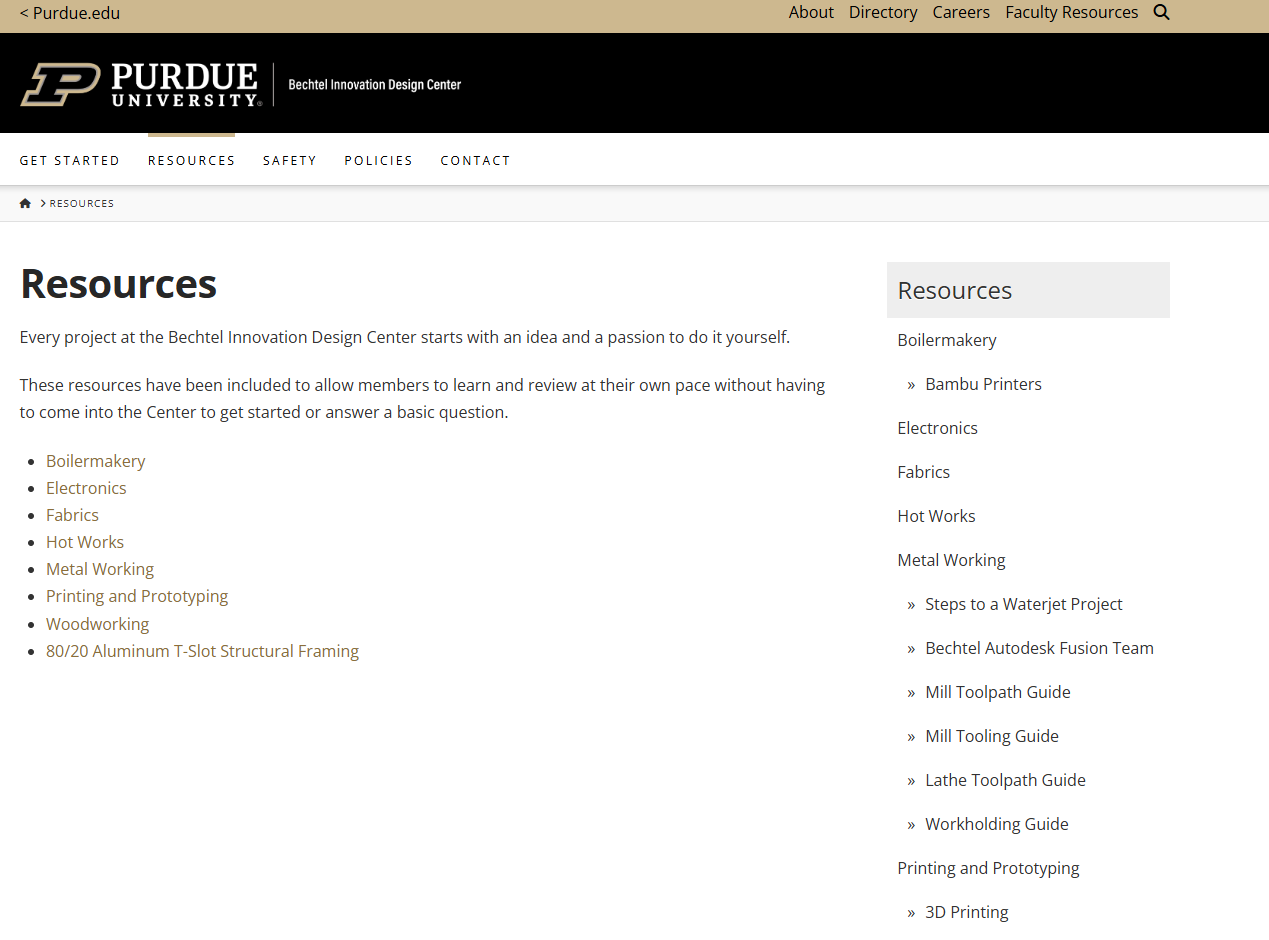Open the SAFETY navigation tab
This screenshot has height=940, width=1269.
coord(290,160)
